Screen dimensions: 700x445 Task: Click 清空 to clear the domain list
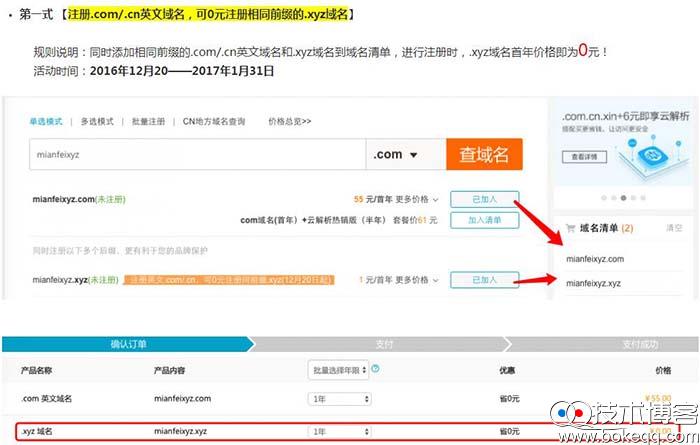674,228
